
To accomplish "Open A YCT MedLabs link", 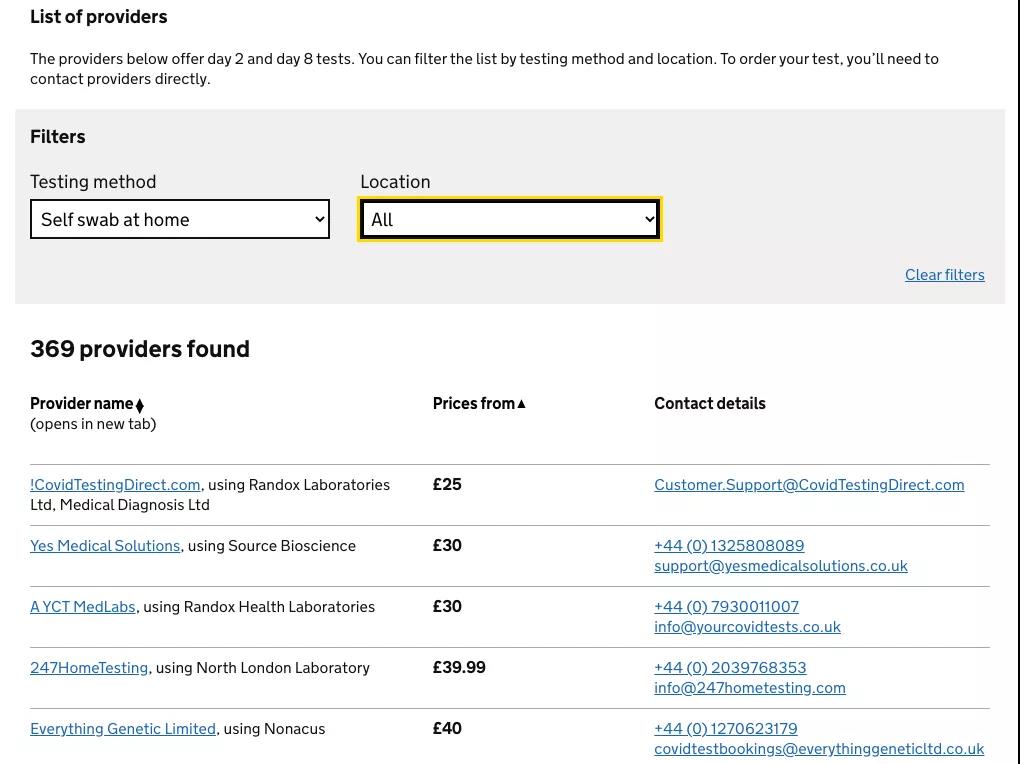I will (83, 607).
